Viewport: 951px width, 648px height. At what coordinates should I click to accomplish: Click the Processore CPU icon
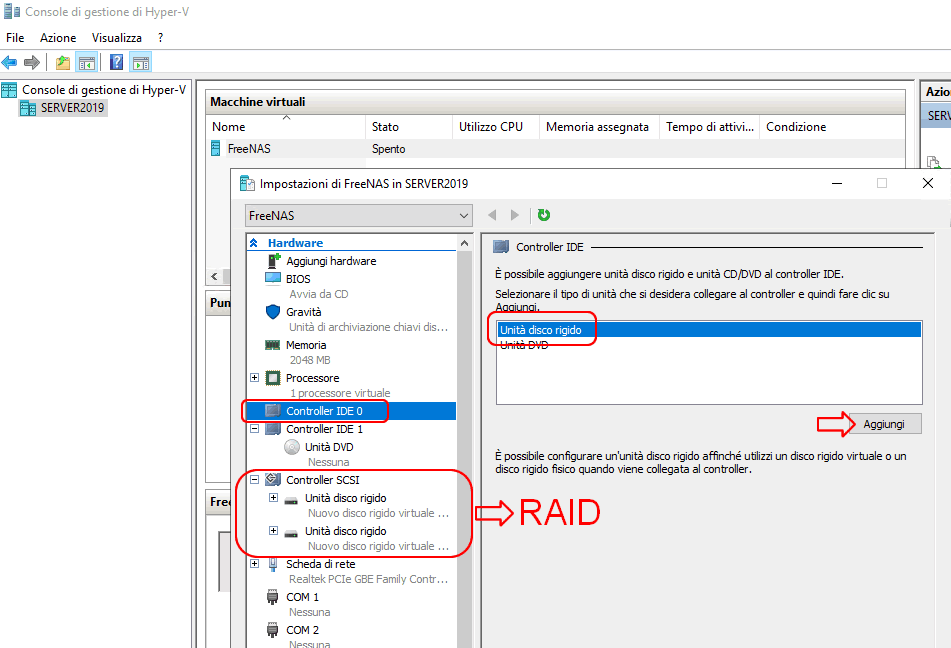[273, 378]
